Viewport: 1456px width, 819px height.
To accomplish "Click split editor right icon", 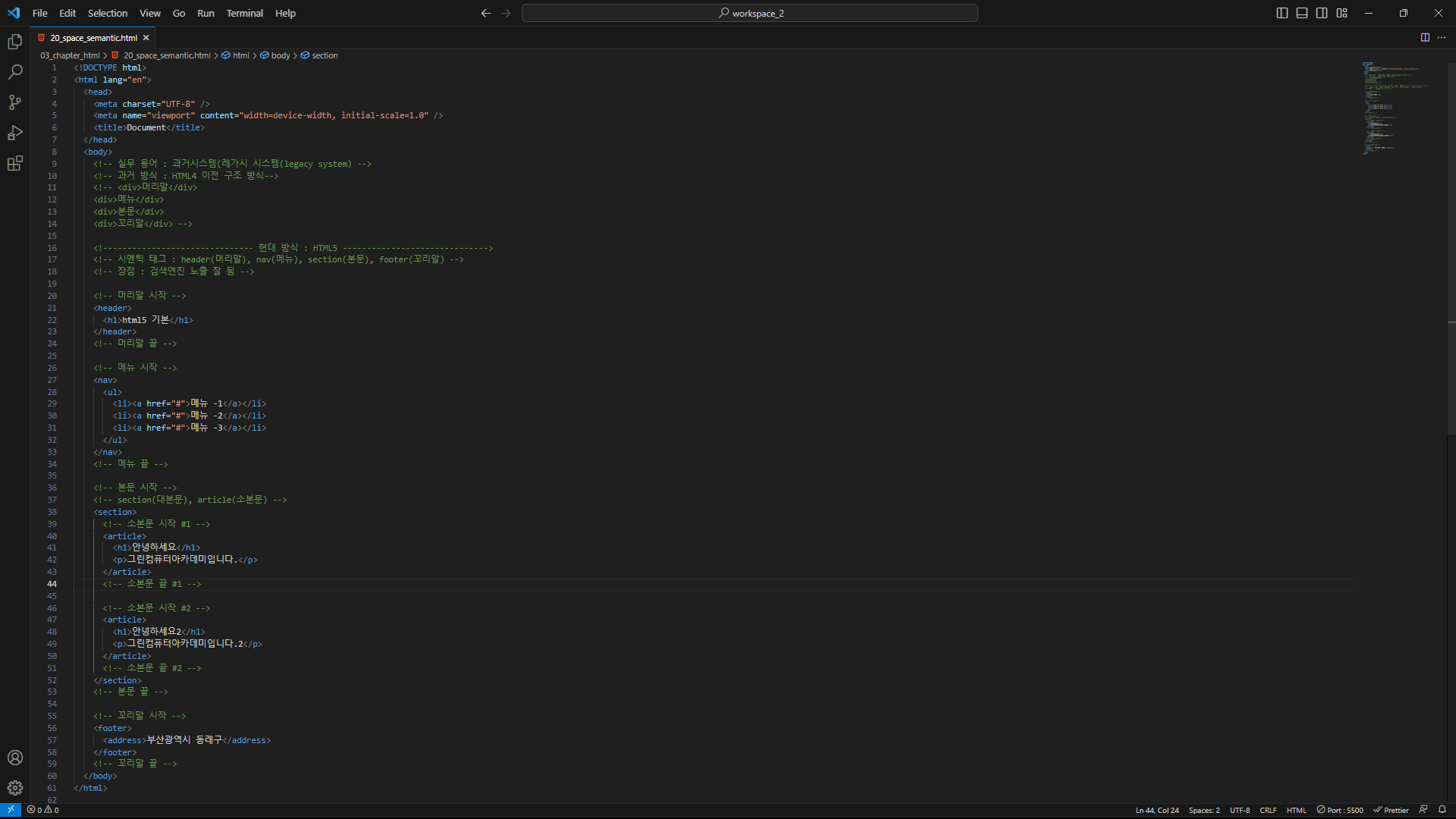I will click(x=1425, y=37).
